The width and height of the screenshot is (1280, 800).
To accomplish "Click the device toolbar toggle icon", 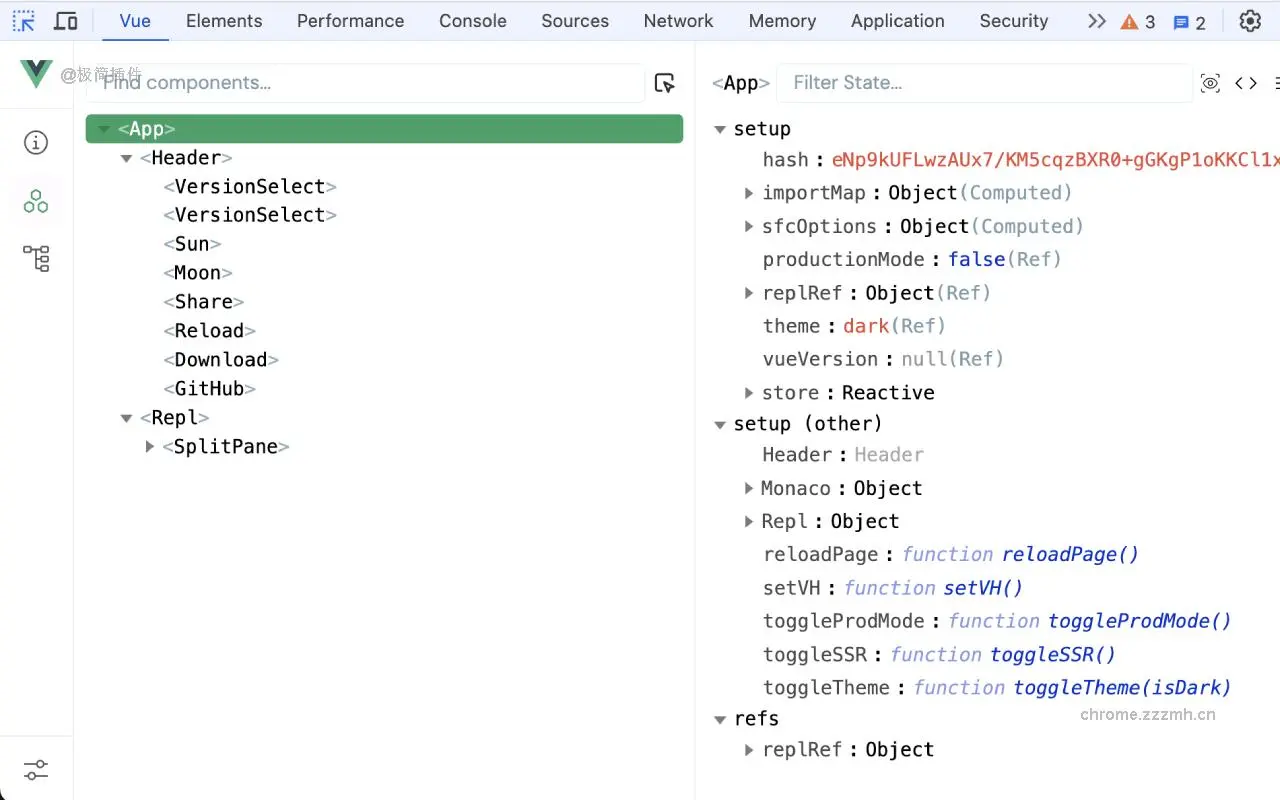I will 66,20.
